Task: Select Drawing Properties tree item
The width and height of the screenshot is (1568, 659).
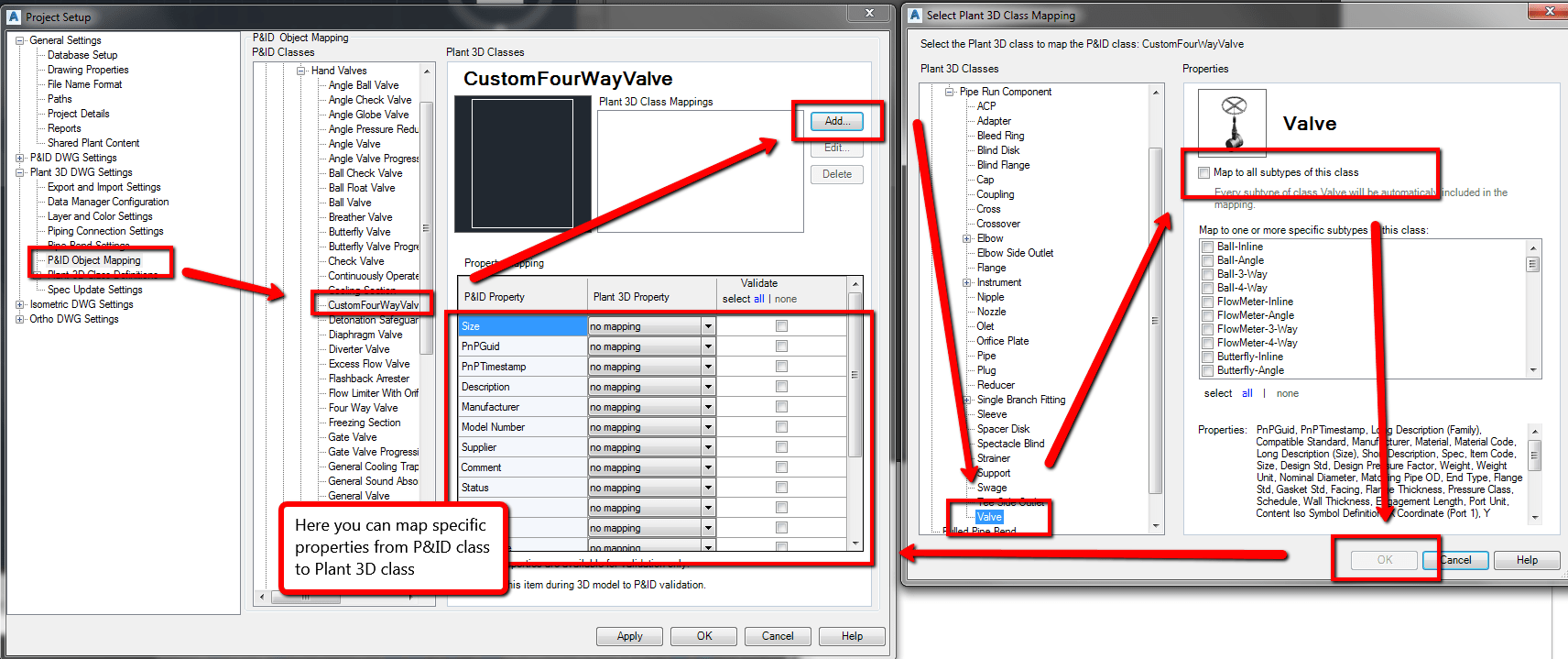Action: coord(88,70)
